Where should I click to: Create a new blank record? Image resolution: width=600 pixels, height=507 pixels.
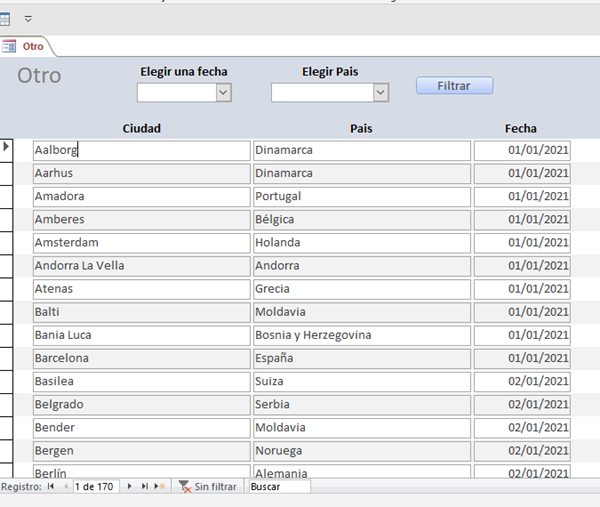tap(159, 486)
